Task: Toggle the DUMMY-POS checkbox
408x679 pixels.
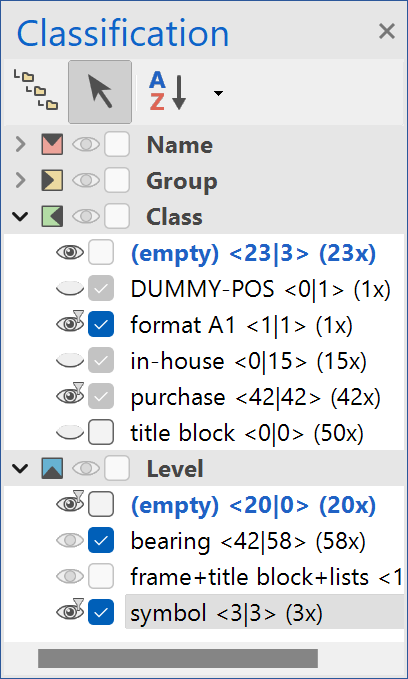Action: pyautogui.click(x=101, y=288)
